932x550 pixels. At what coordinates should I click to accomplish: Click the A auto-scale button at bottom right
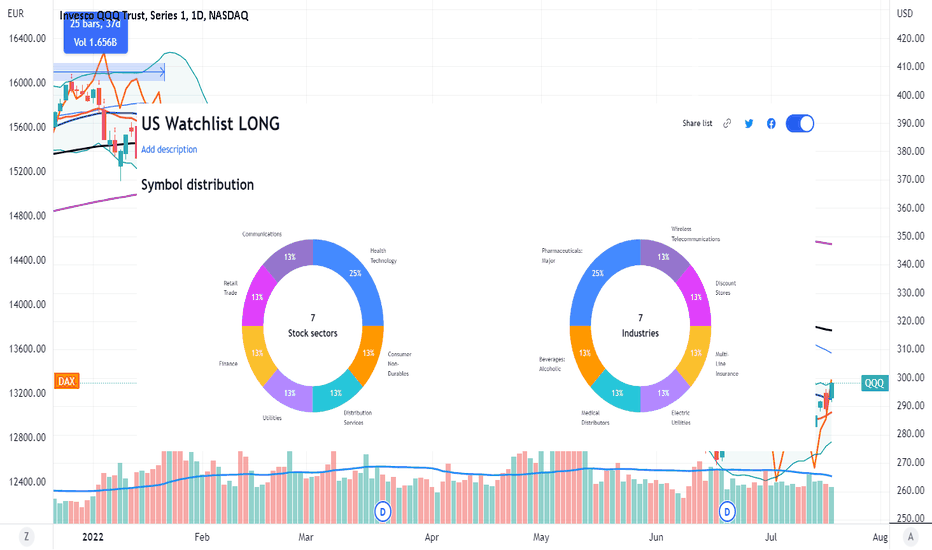(911, 537)
